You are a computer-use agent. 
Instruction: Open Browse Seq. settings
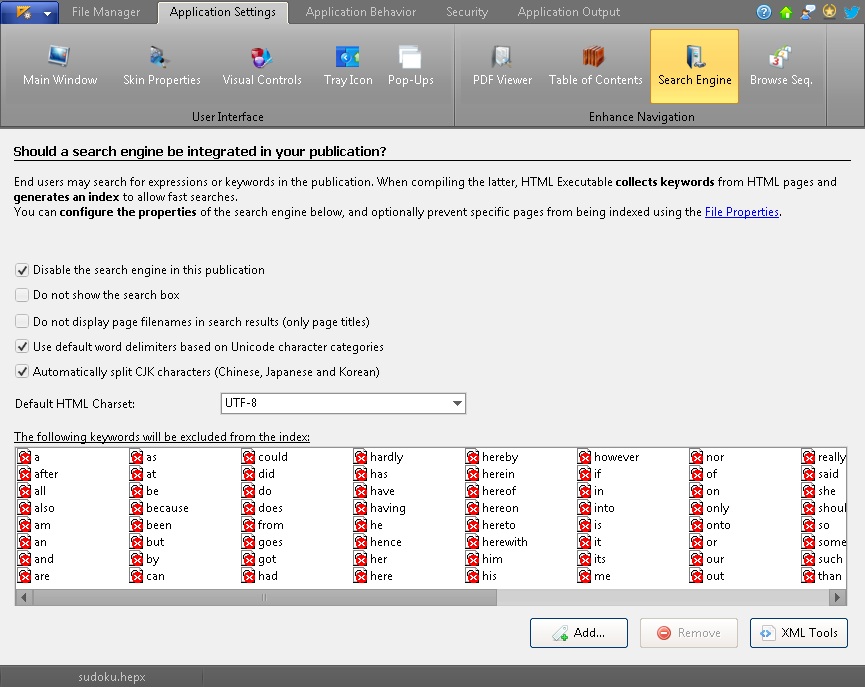click(x=781, y=66)
